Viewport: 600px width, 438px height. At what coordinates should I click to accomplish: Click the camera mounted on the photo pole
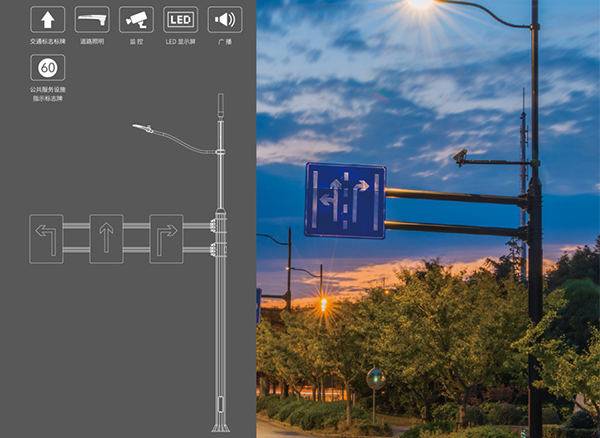point(460,156)
